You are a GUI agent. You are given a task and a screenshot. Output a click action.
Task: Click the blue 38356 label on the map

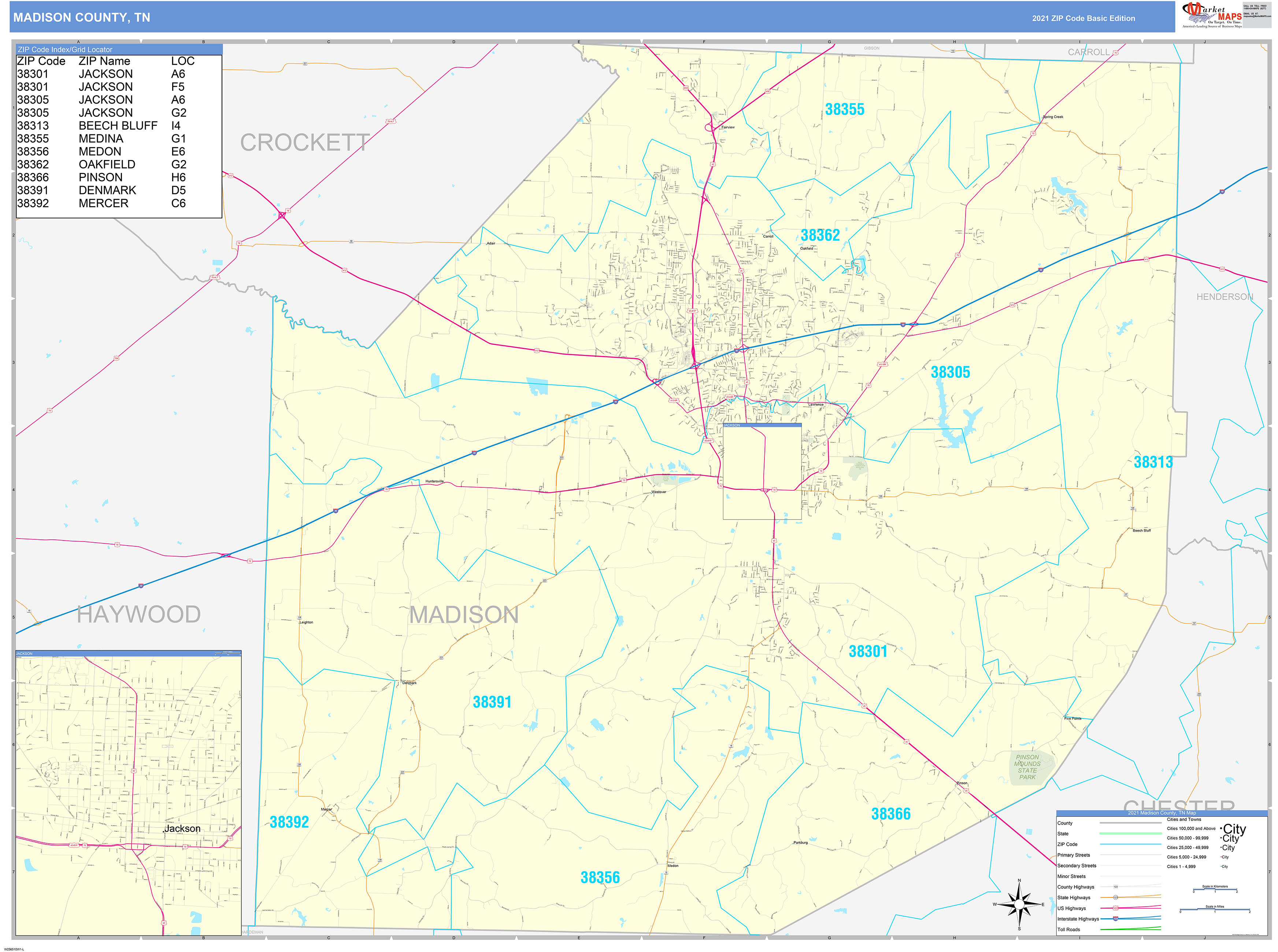tap(600, 878)
